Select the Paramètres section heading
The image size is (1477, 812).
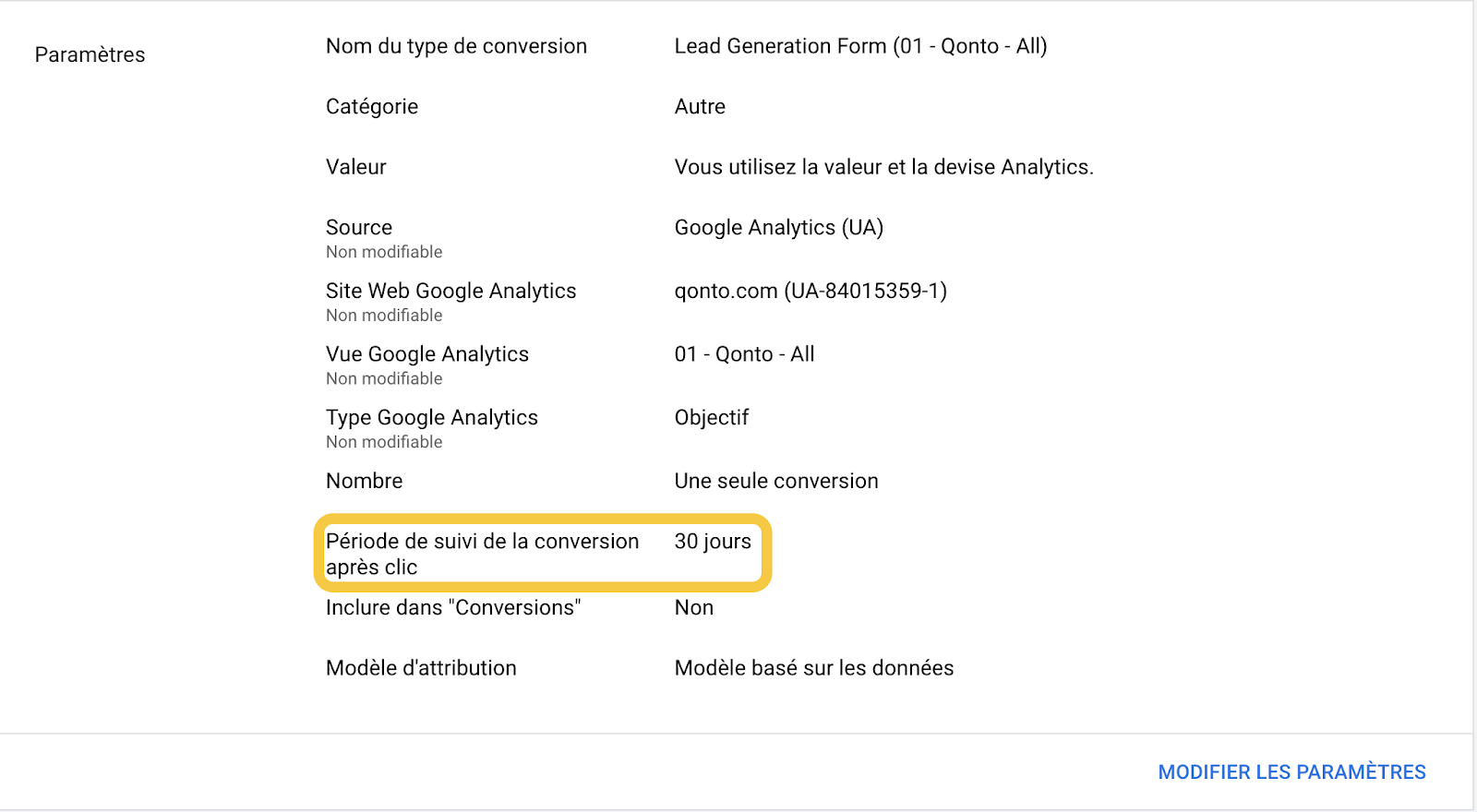click(x=90, y=55)
